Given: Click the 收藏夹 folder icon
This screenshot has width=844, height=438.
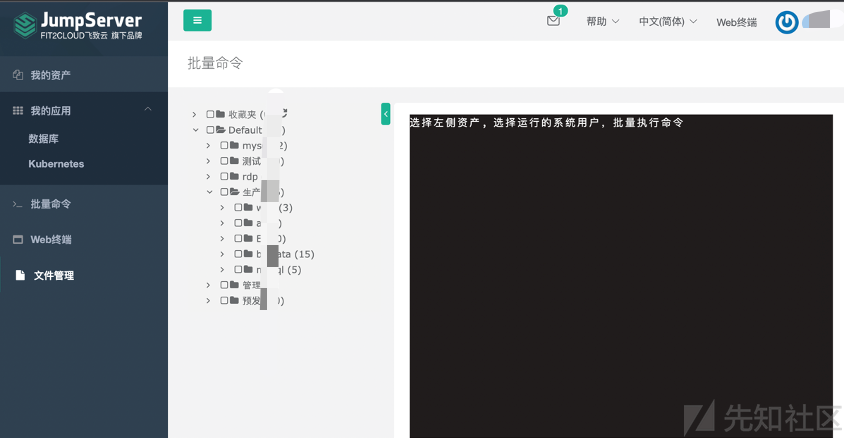Looking at the screenshot, I should point(220,114).
